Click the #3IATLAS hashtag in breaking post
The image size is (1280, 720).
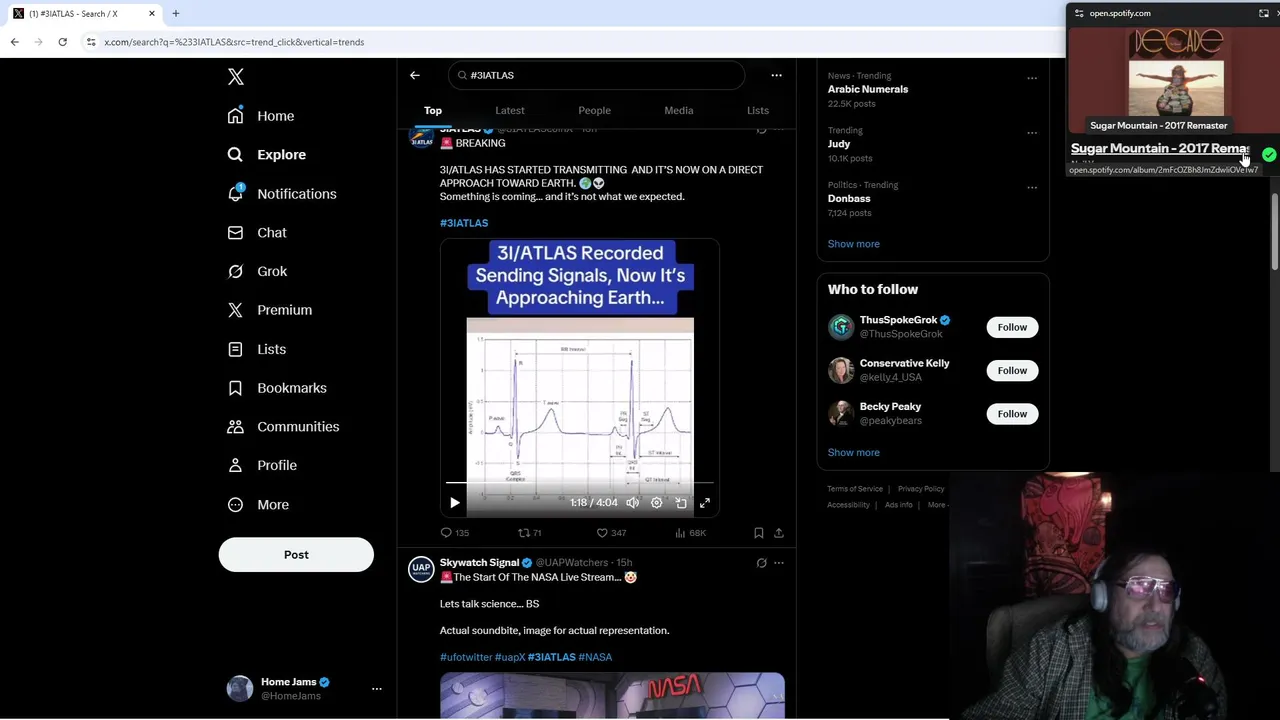pos(464,223)
